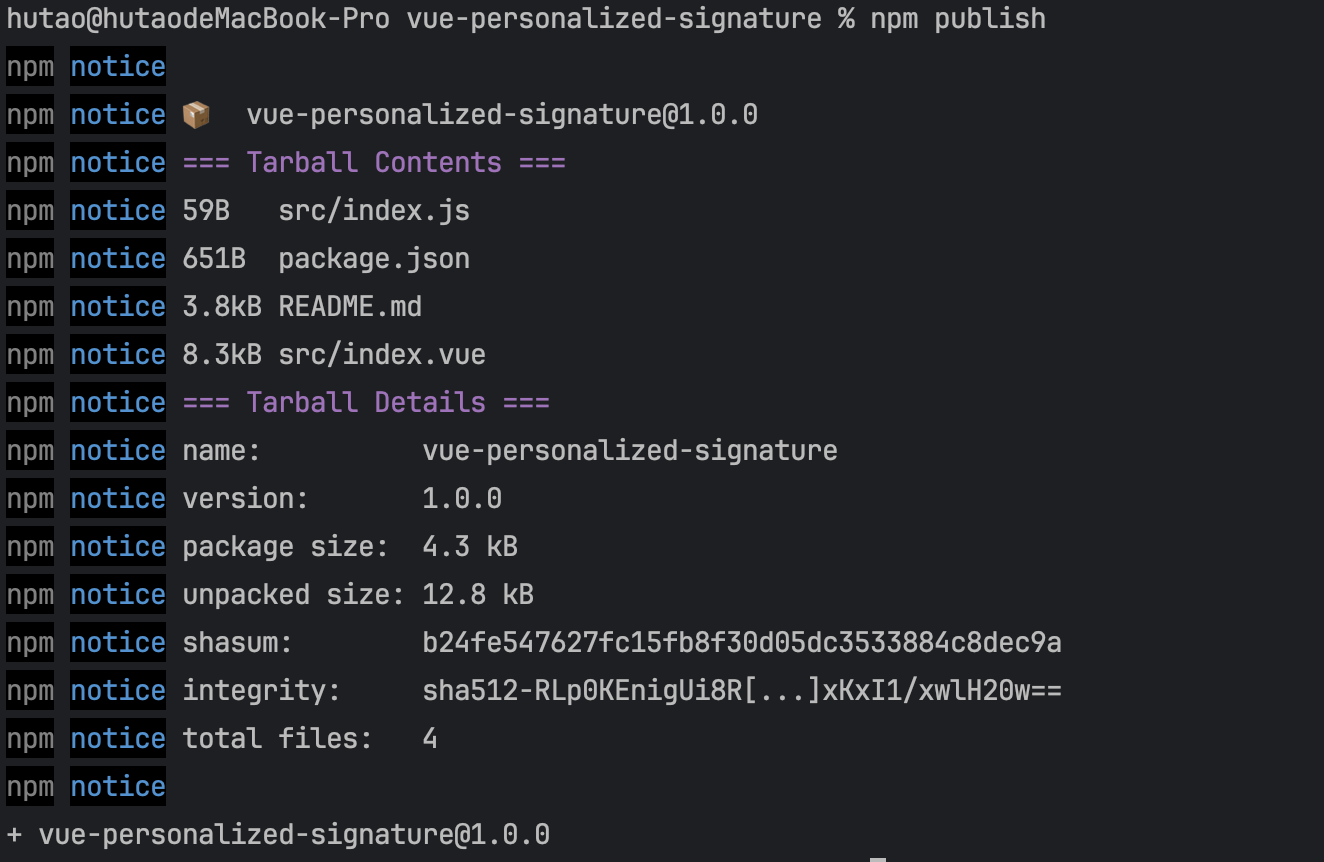Click the package box emoji icon
Screen dimensions: 1324x862
click(x=196, y=115)
